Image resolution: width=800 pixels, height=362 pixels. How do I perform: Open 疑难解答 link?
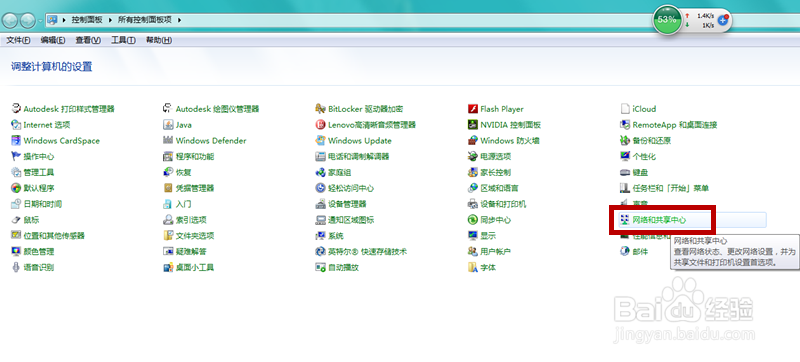191,251
